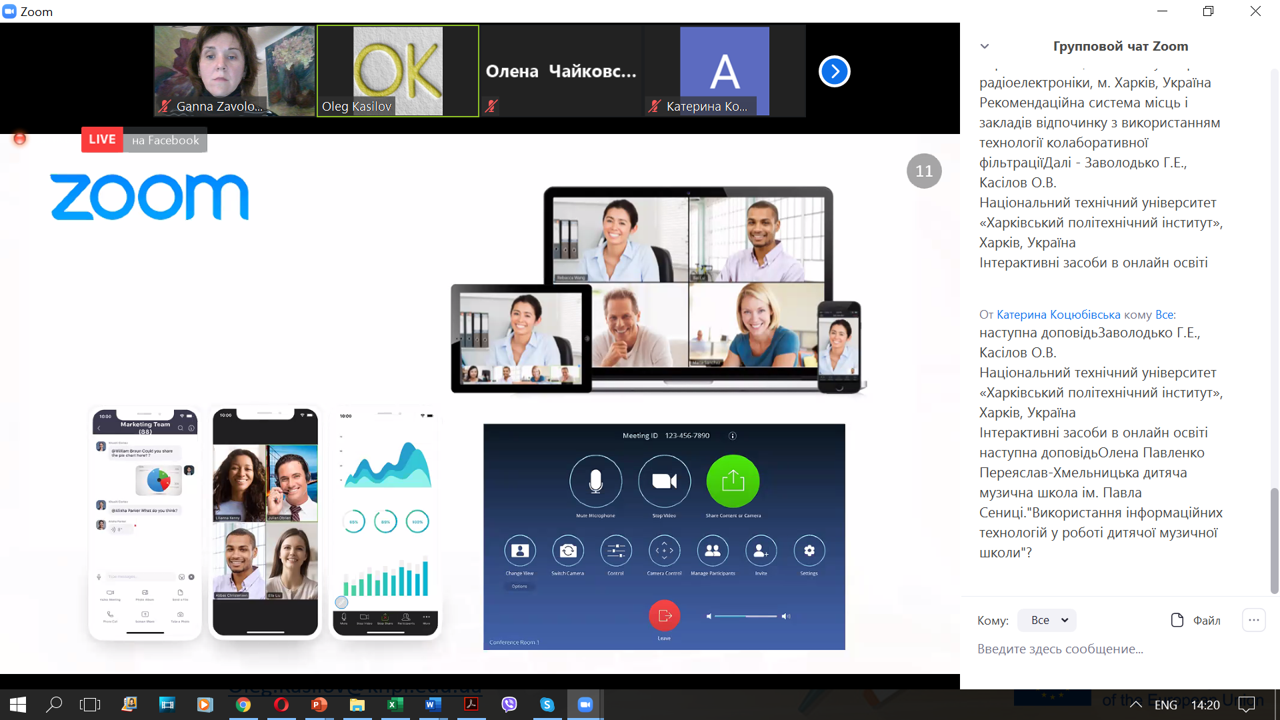This screenshot has width=1280, height=720.
Task: Click sender name Катерина Коцюбівська in chat
Action: pyautogui.click(x=1058, y=314)
